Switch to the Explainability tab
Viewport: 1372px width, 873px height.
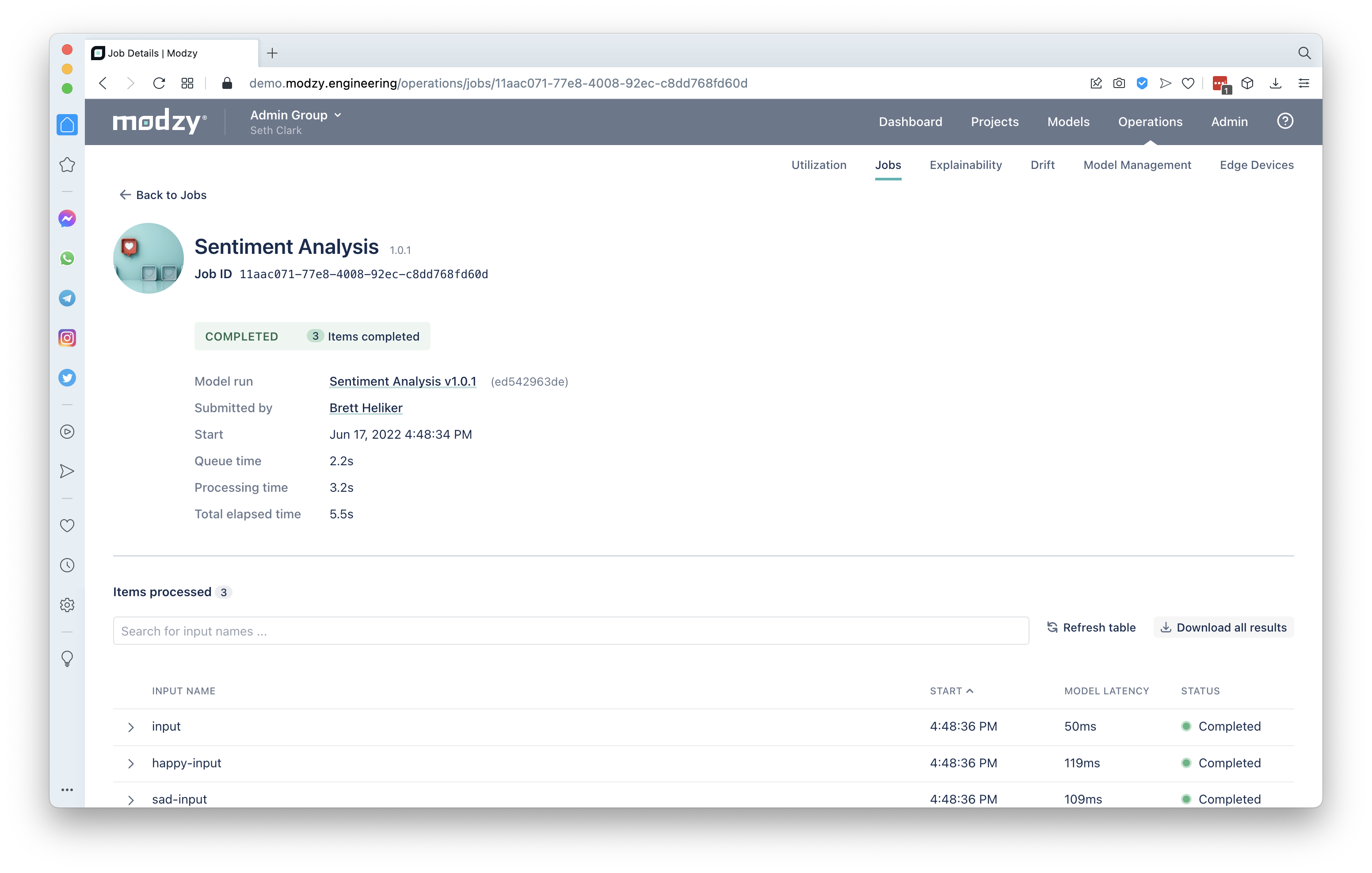[965, 165]
